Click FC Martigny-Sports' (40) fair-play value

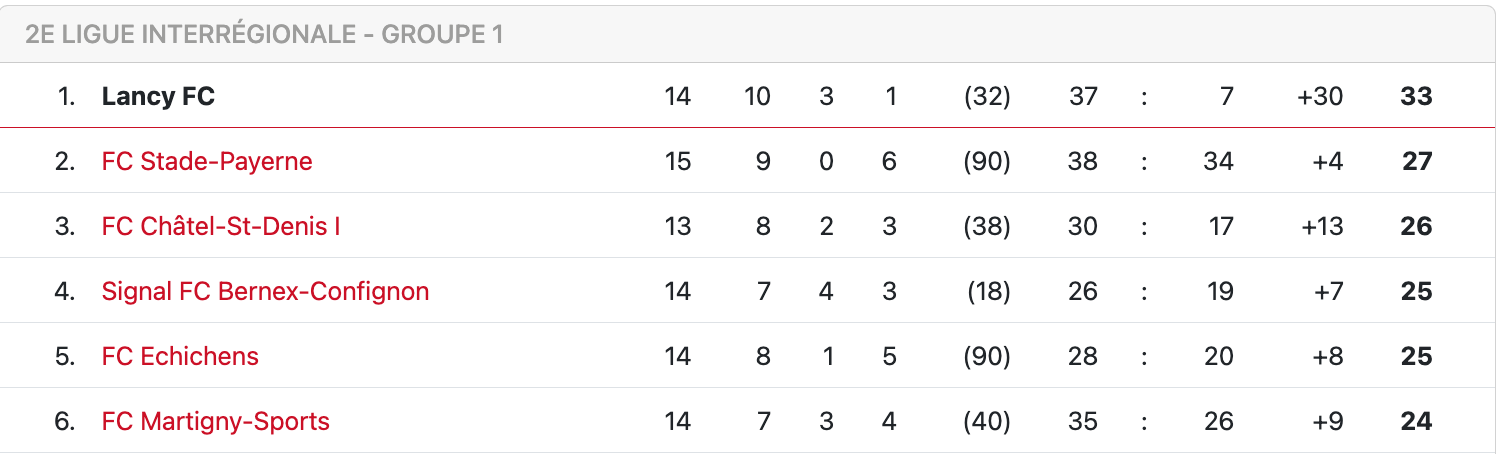[x=987, y=421]
